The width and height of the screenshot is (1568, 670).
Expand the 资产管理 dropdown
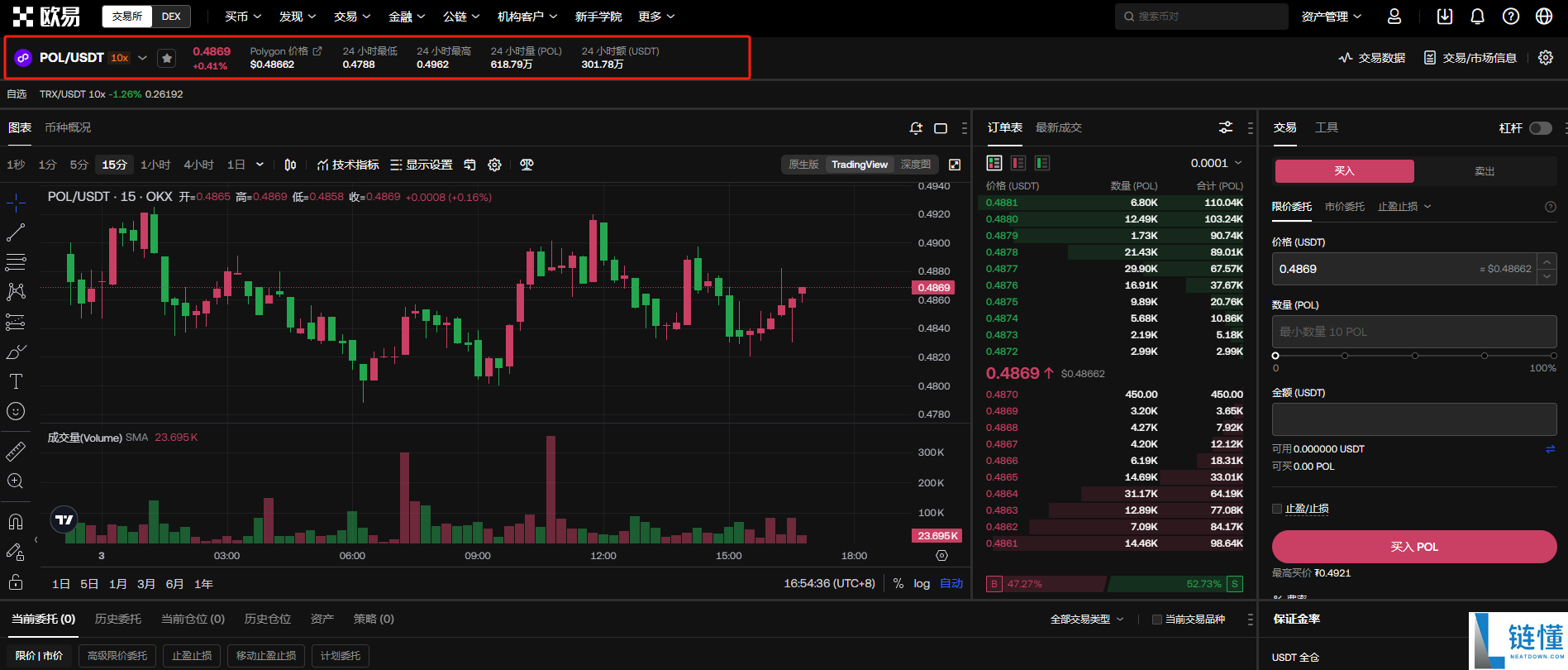click(1332, 17)
